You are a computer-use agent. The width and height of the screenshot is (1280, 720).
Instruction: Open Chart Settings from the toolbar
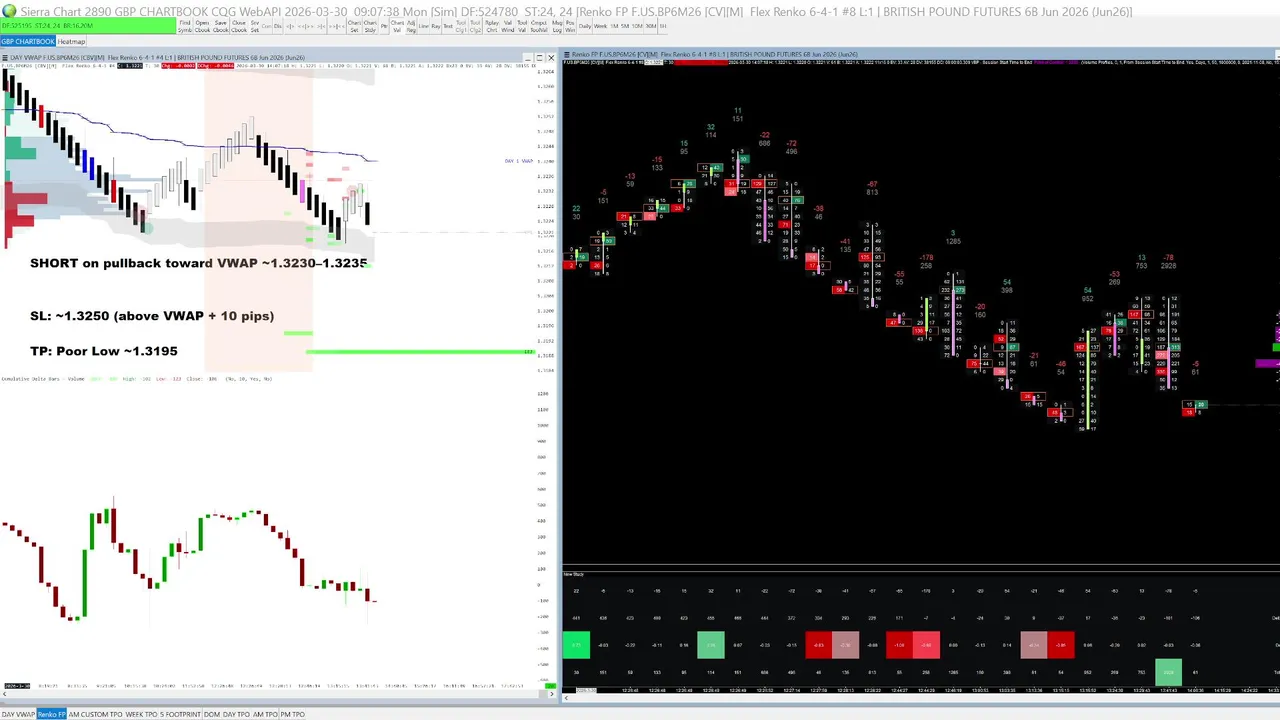354,26
